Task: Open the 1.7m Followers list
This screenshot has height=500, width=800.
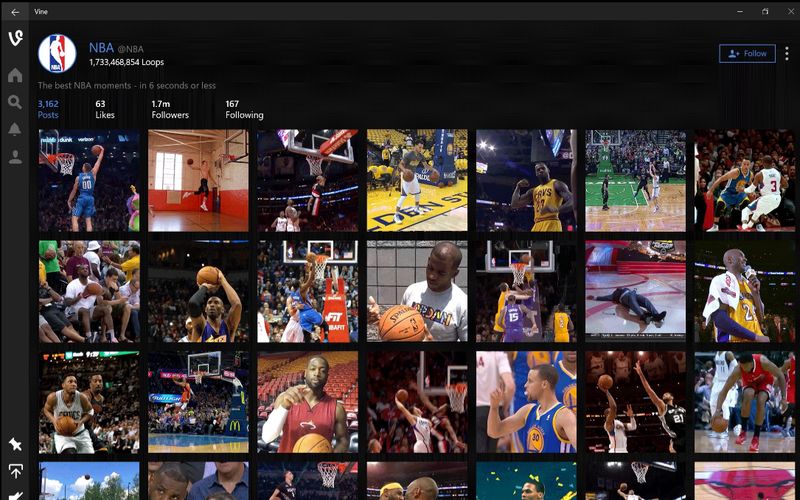Action: point(170,109)
